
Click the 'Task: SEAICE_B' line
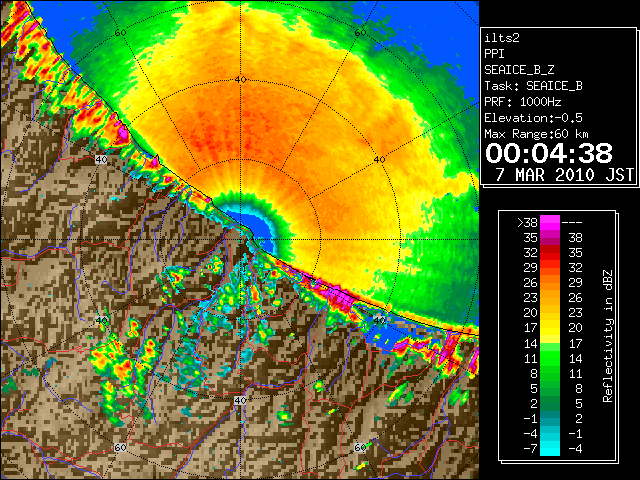click(533, 86)
